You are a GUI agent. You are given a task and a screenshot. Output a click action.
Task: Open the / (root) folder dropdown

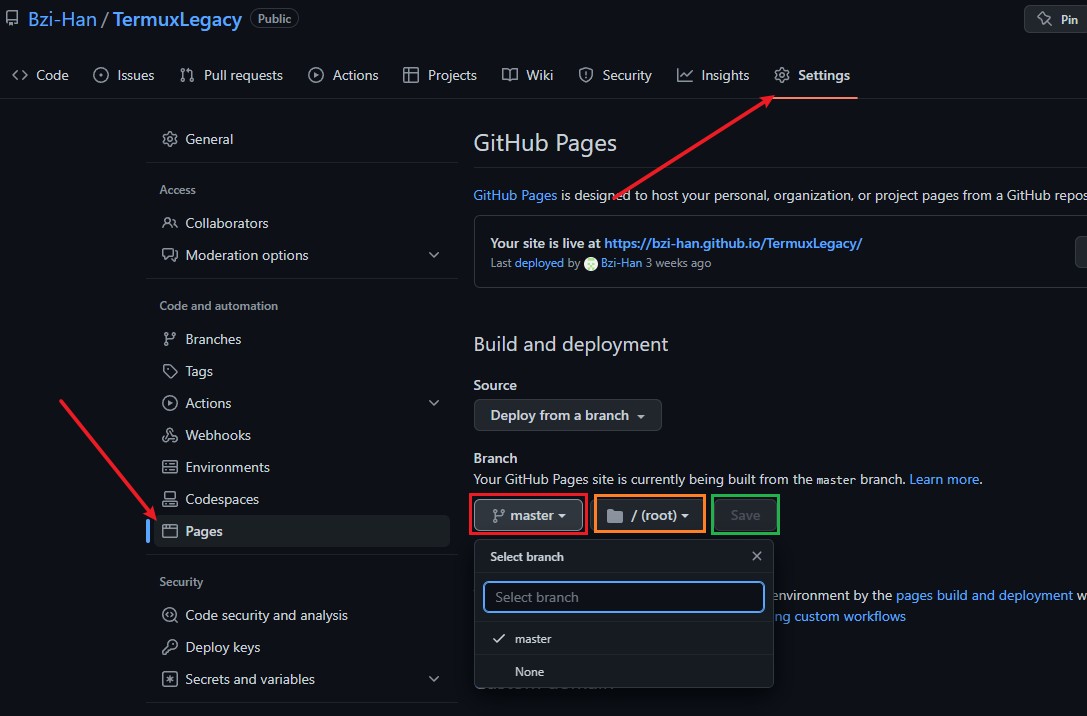point(650,515)
